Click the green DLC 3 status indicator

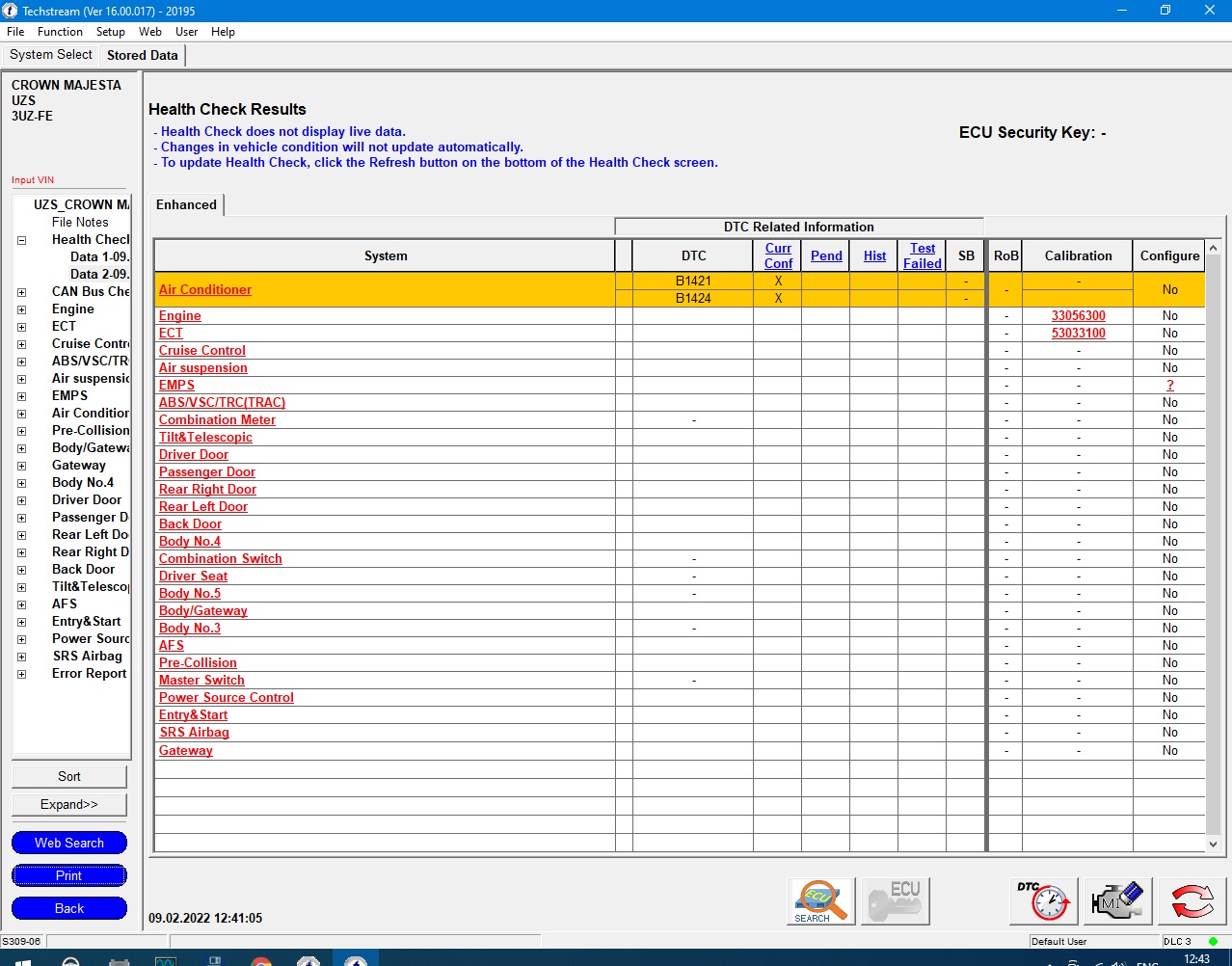click(1213, 941)
